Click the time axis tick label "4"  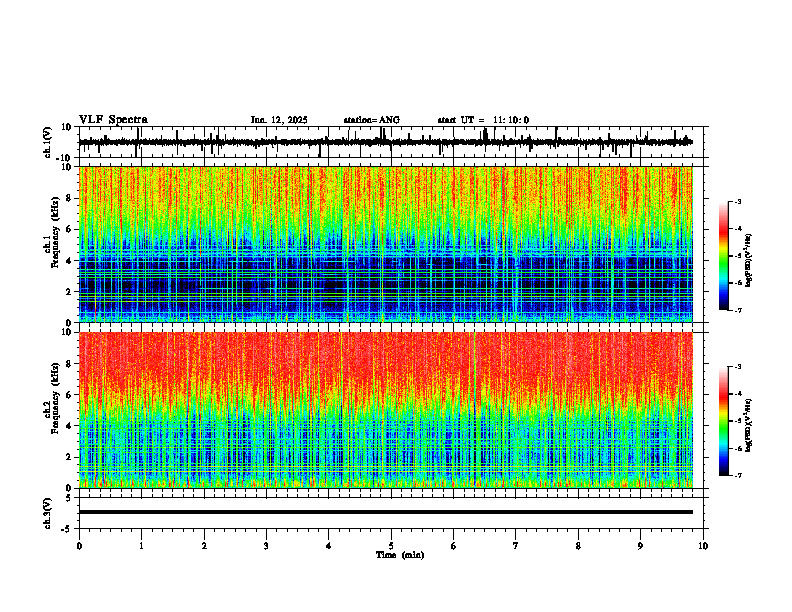(x=329, y=546)
